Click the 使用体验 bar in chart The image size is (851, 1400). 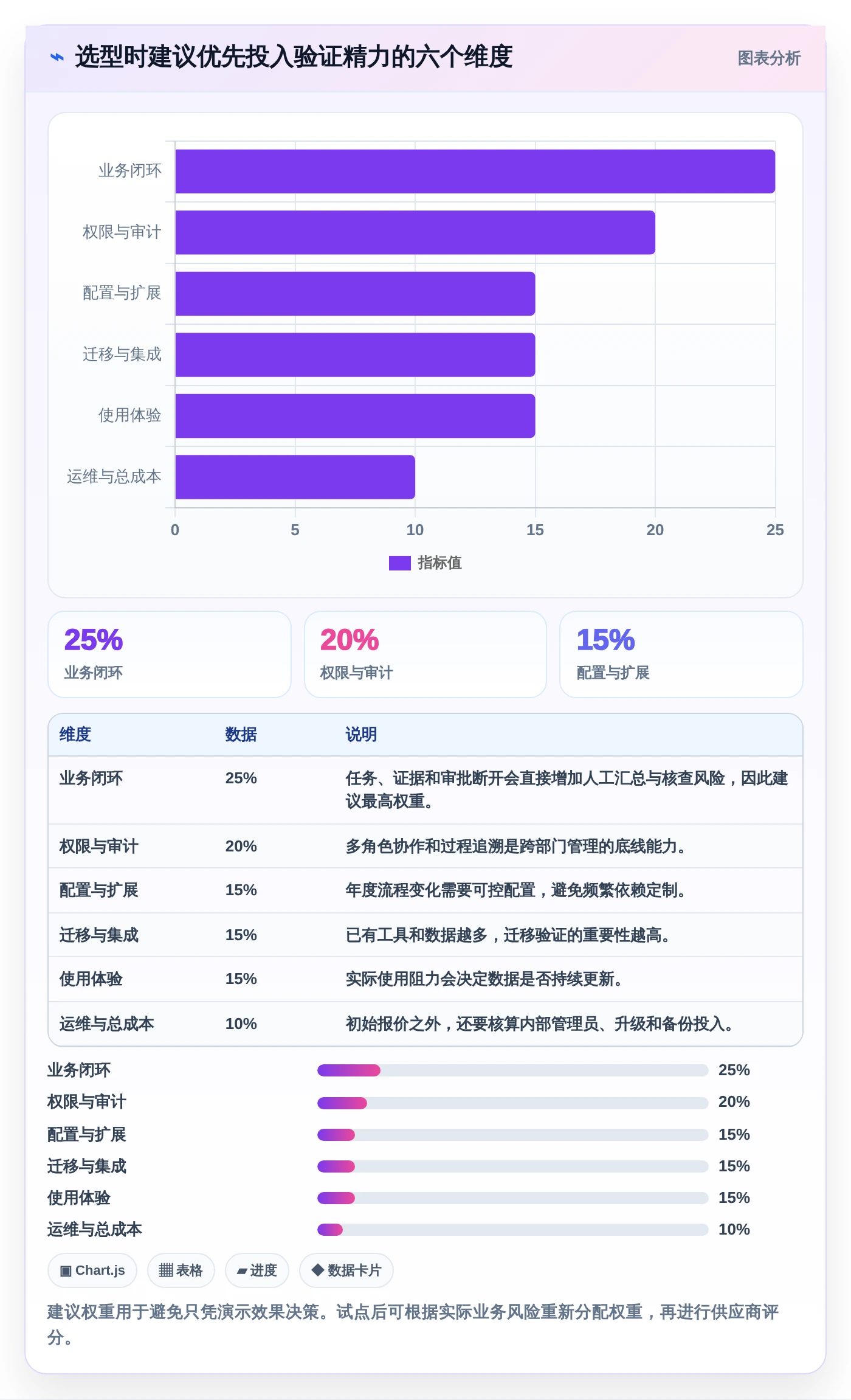click(x=355, y=416)
